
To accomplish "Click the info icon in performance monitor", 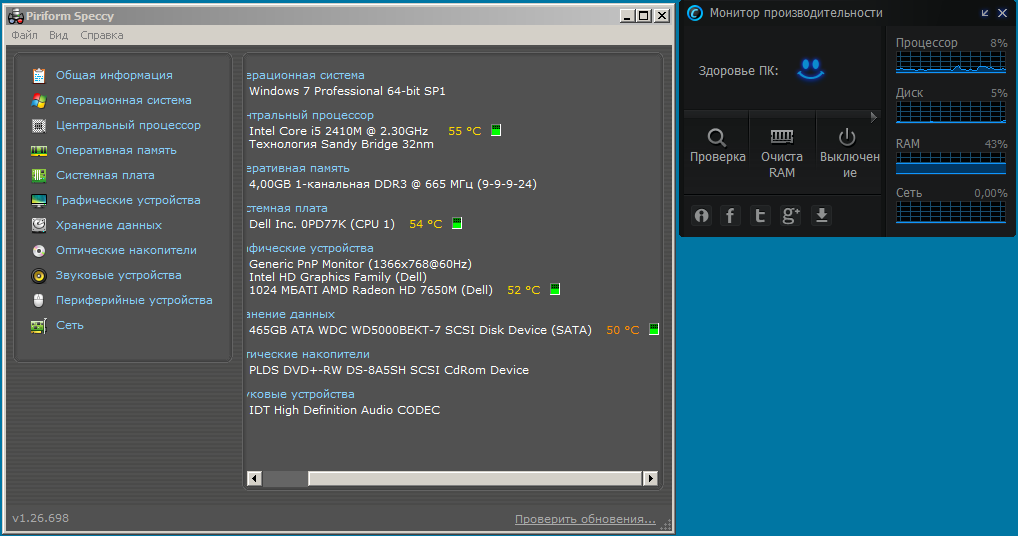I will pos(702,215).
